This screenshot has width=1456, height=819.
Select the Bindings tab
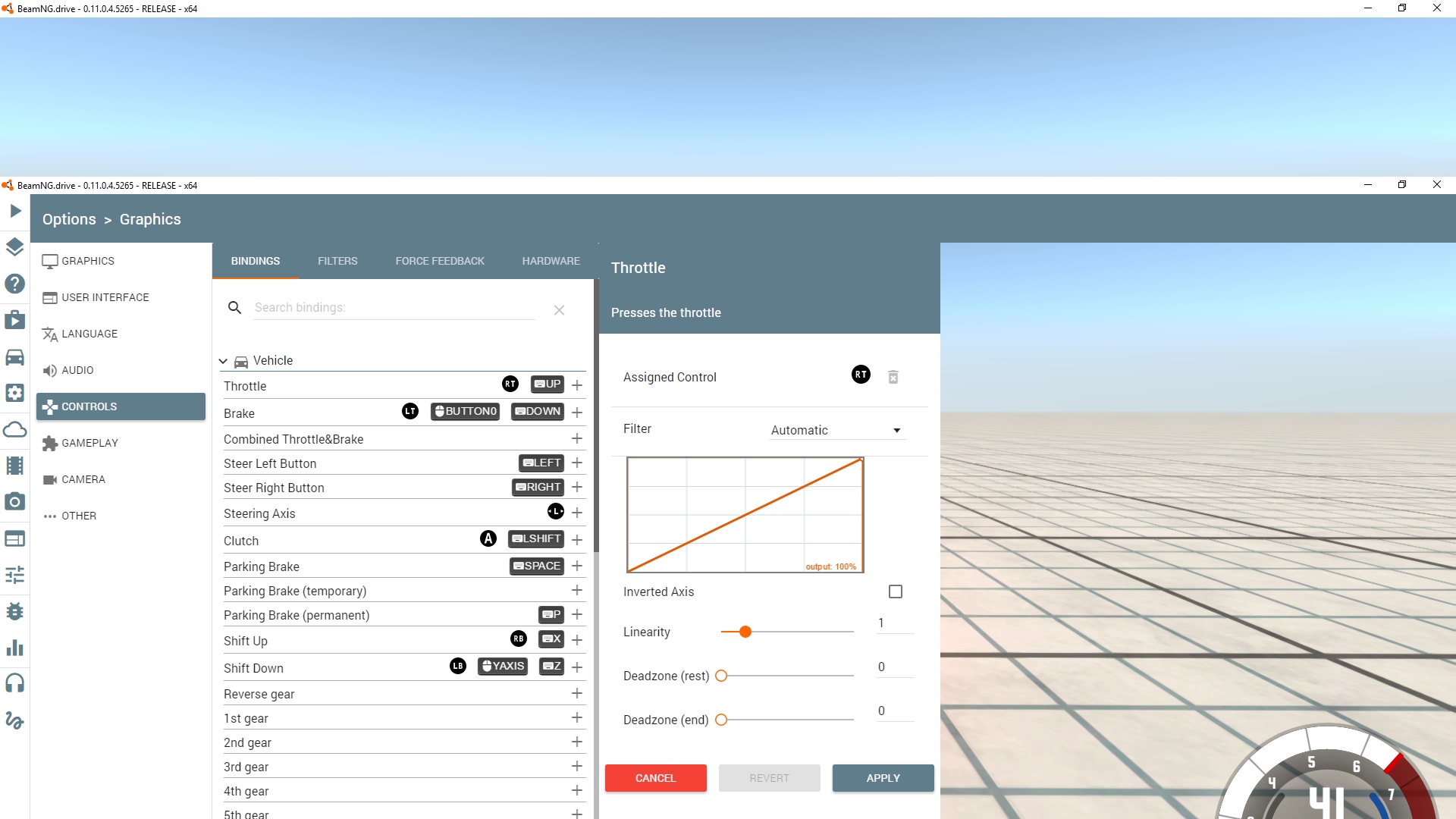[256, 261]
